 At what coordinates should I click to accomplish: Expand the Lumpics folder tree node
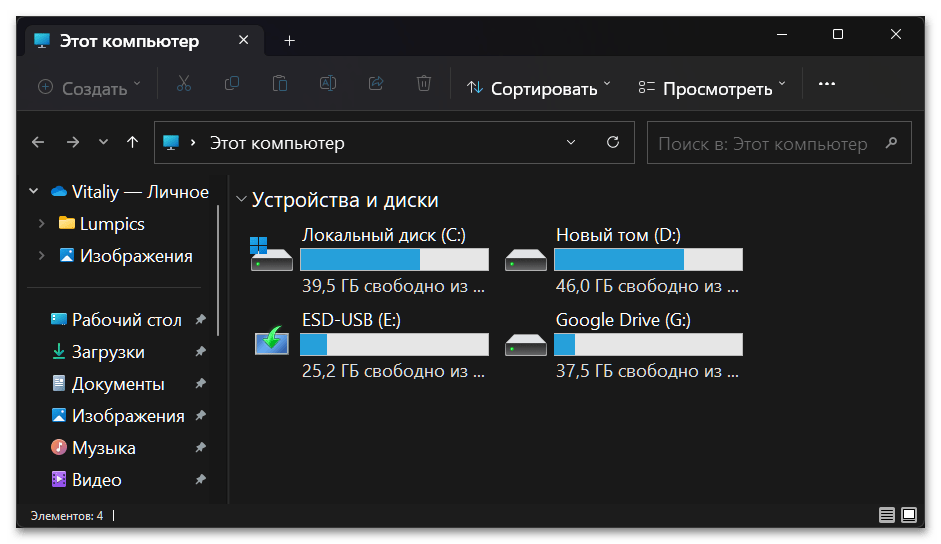(x=41, y=224)
